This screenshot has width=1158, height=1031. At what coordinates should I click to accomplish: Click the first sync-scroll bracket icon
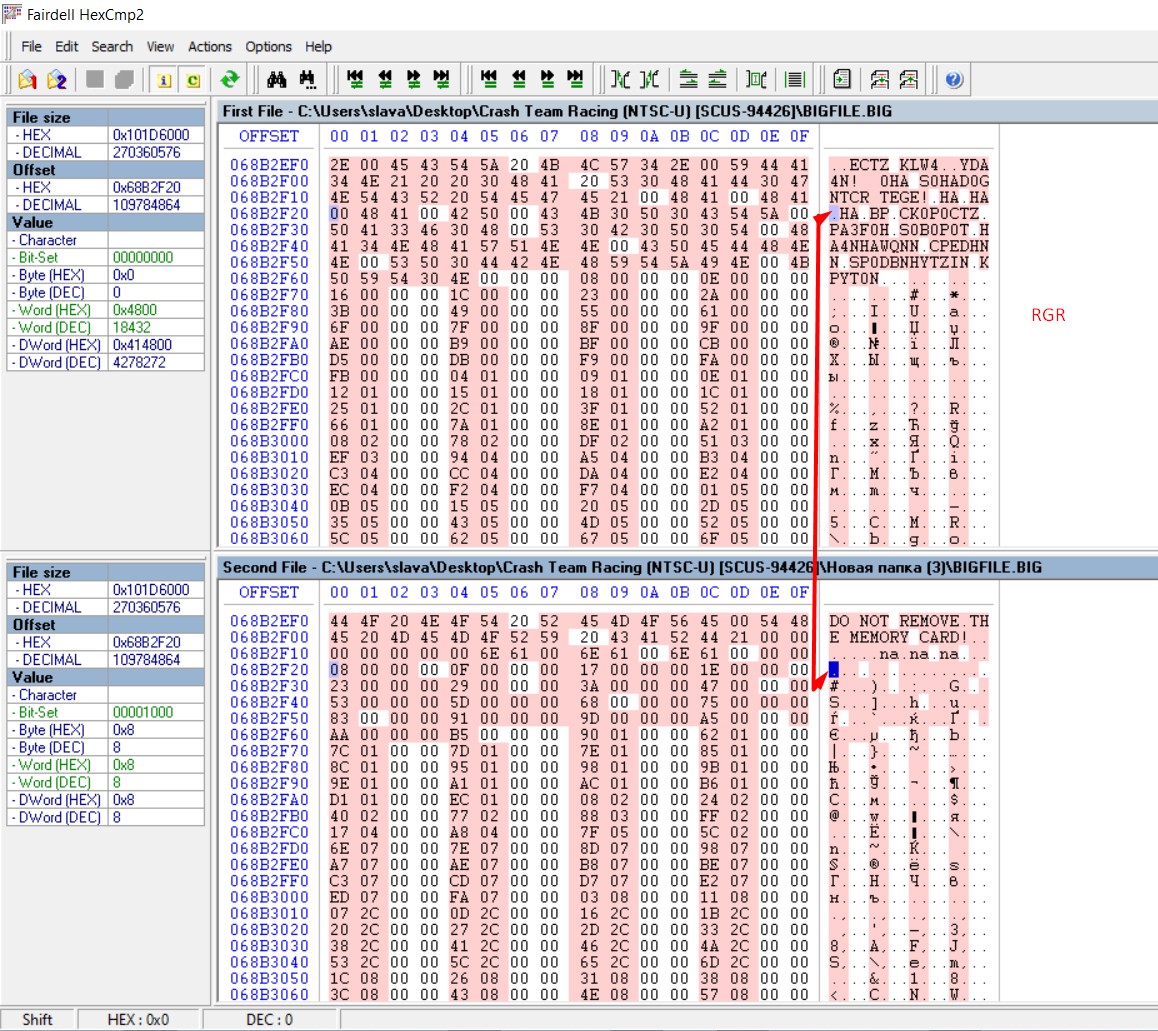pyautogui.click(x=621, y=79)
